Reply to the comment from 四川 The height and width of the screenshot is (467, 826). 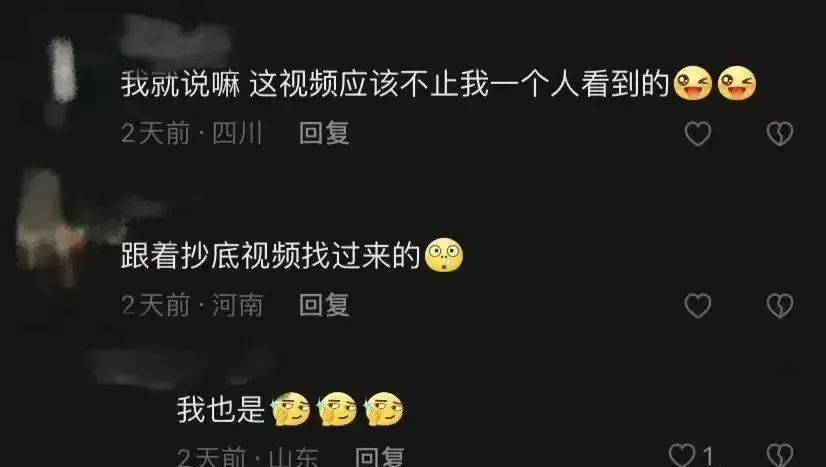(324, 133)
